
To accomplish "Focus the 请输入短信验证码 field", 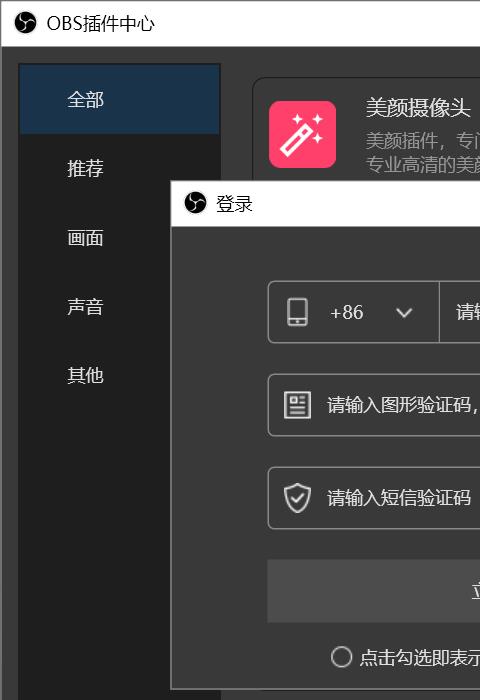I will 374,498.
